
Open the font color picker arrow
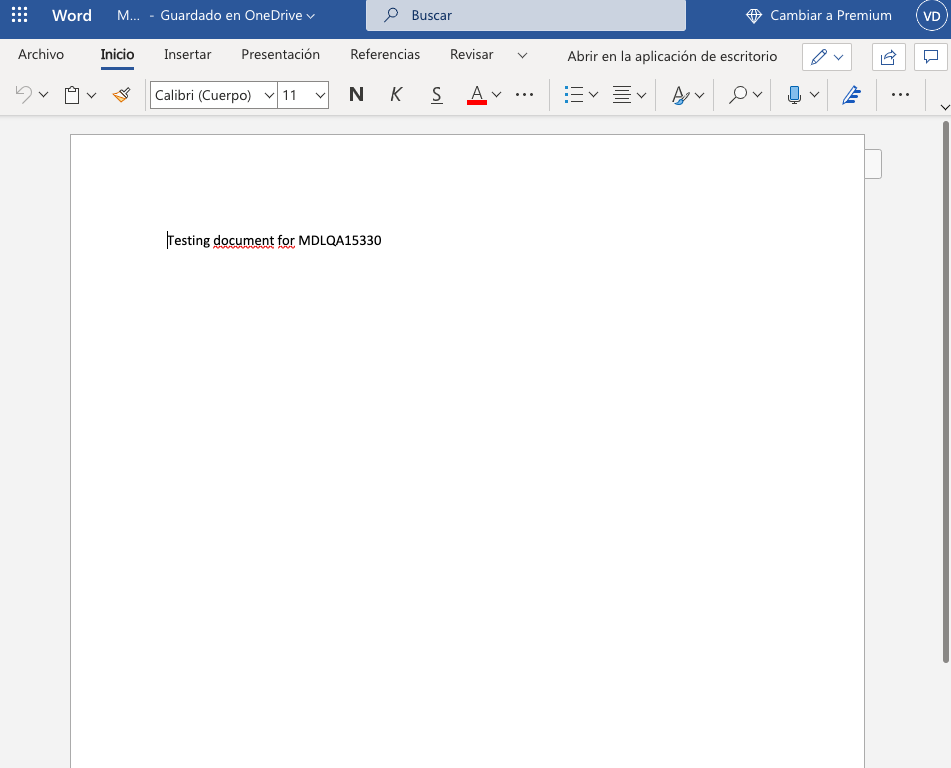[x=497, y=95]
